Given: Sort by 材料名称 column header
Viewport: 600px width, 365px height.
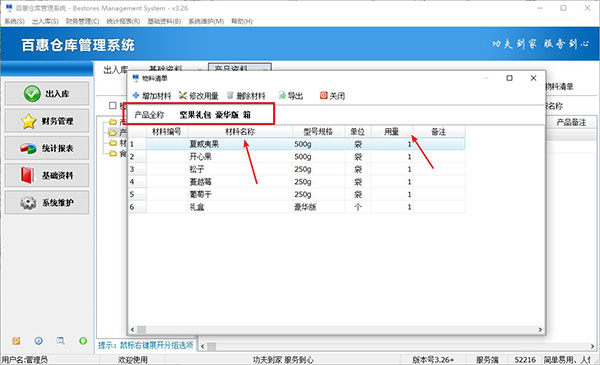Looking at the screenshot, I should (240, 132).
